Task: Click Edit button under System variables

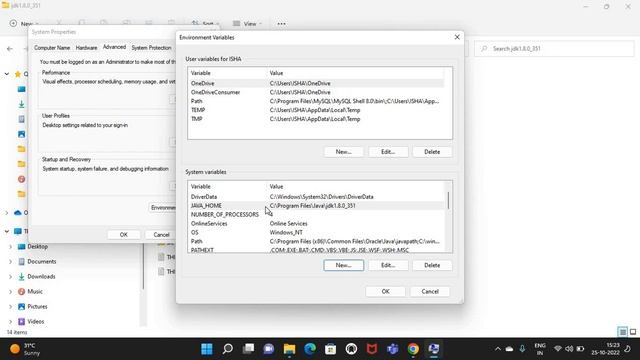Action: point(388,265)
